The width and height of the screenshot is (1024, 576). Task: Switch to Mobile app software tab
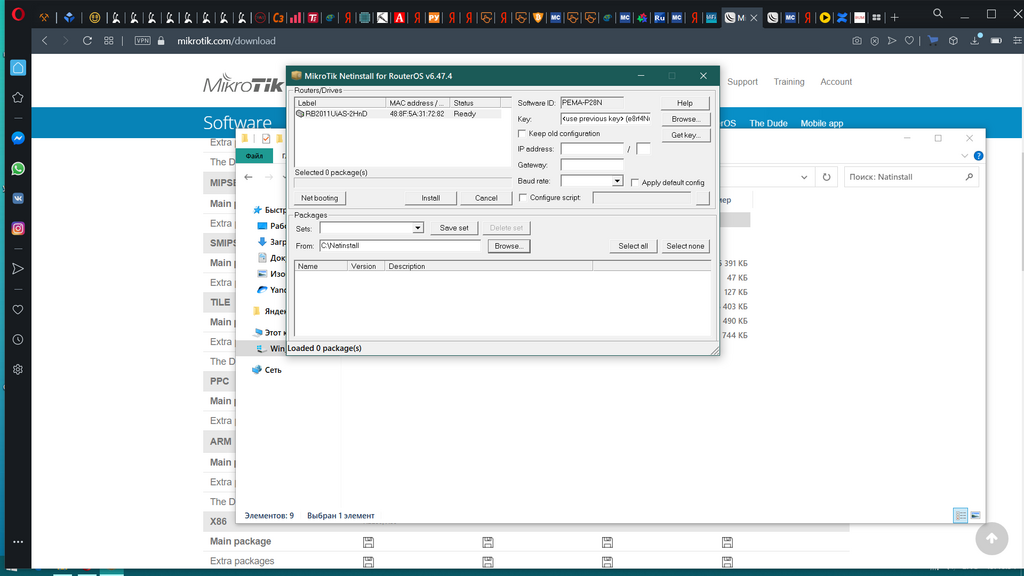point(822,123)
